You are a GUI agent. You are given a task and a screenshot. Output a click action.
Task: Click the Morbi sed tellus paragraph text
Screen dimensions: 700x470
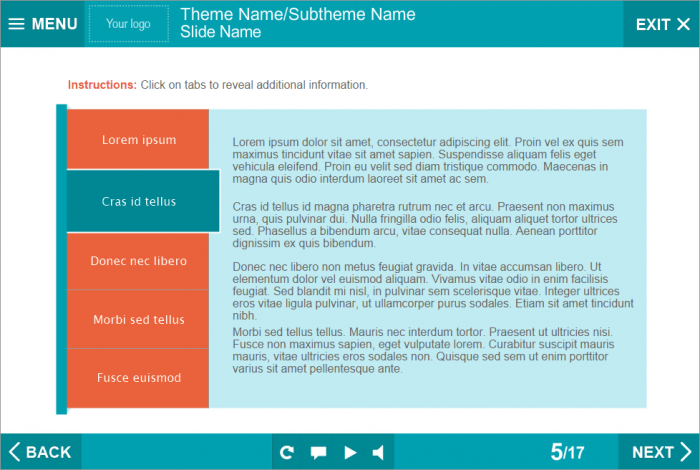tap(428, 349)
